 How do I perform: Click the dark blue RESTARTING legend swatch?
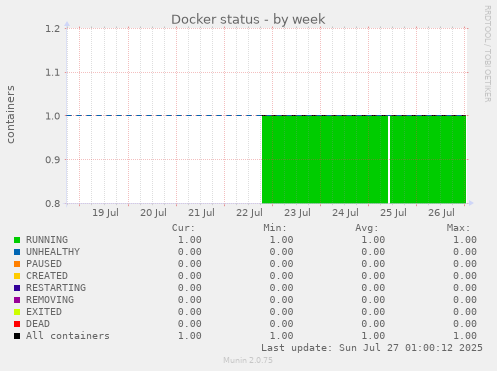tap(17, 288)
